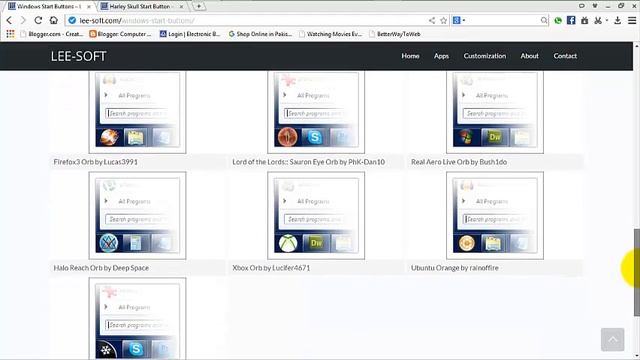Screen dimensions: 640x360
Task: Click the LEE-SOFT site logo
Action: click(x=78, y=56)
